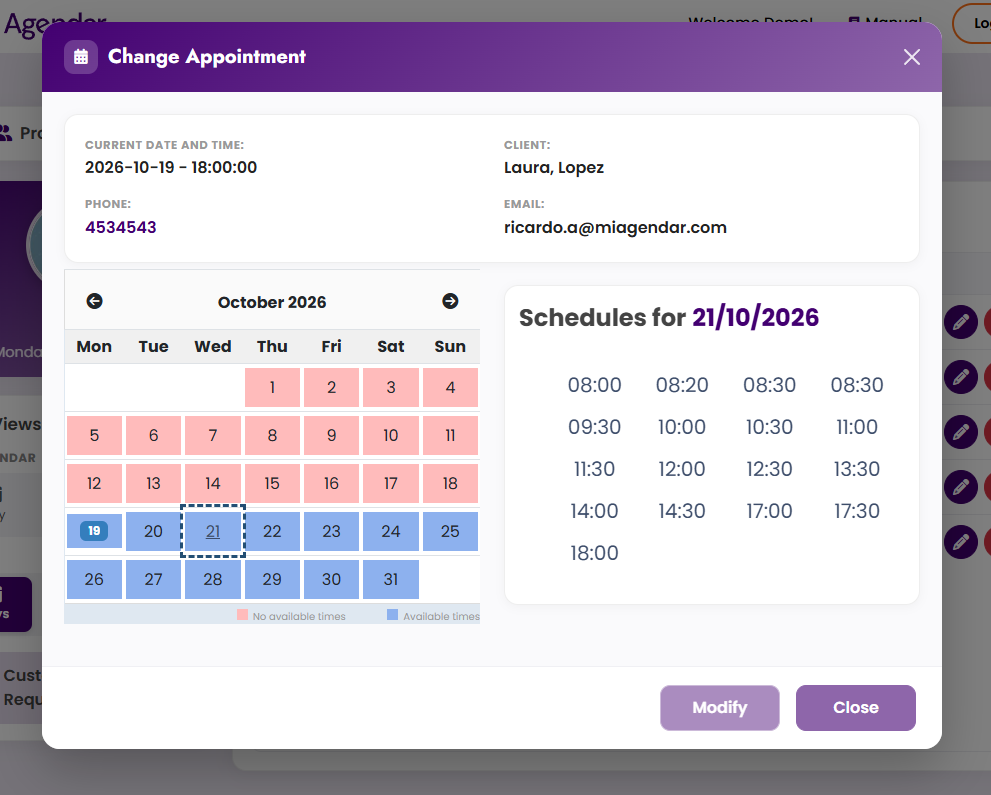Image resolution: width=991 pixels, height=795 pixels.
Task: Pick the 14:30 time slot
Action: coord(682,511)
